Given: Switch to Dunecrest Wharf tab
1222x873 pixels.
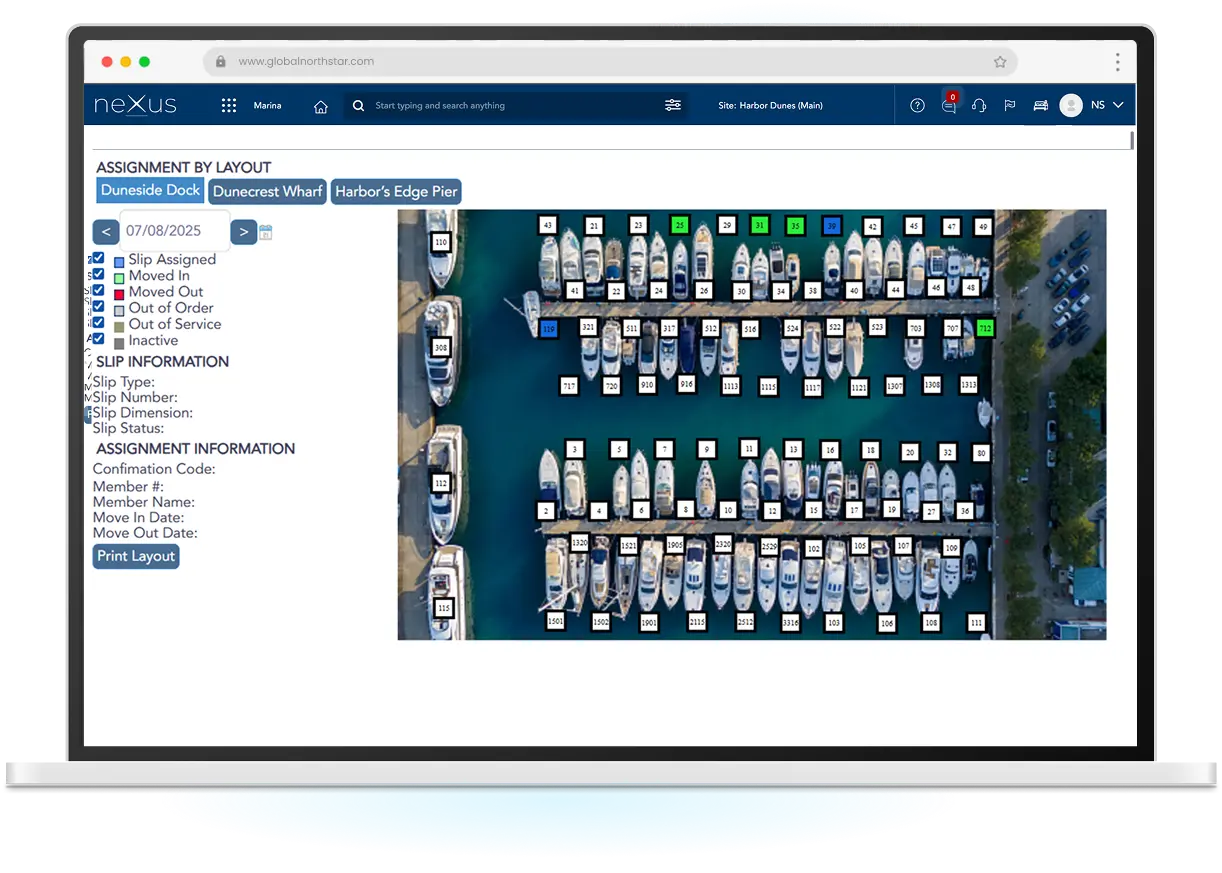Looking at the screenshot, I should 268,192.
